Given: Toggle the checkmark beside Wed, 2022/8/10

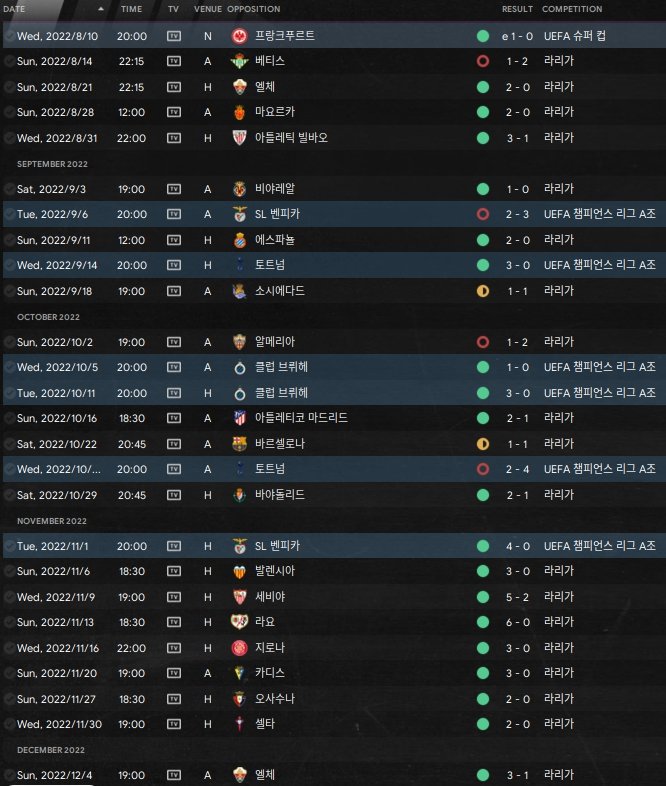Looking at the screenshot, I should click(x=9, y=36).
